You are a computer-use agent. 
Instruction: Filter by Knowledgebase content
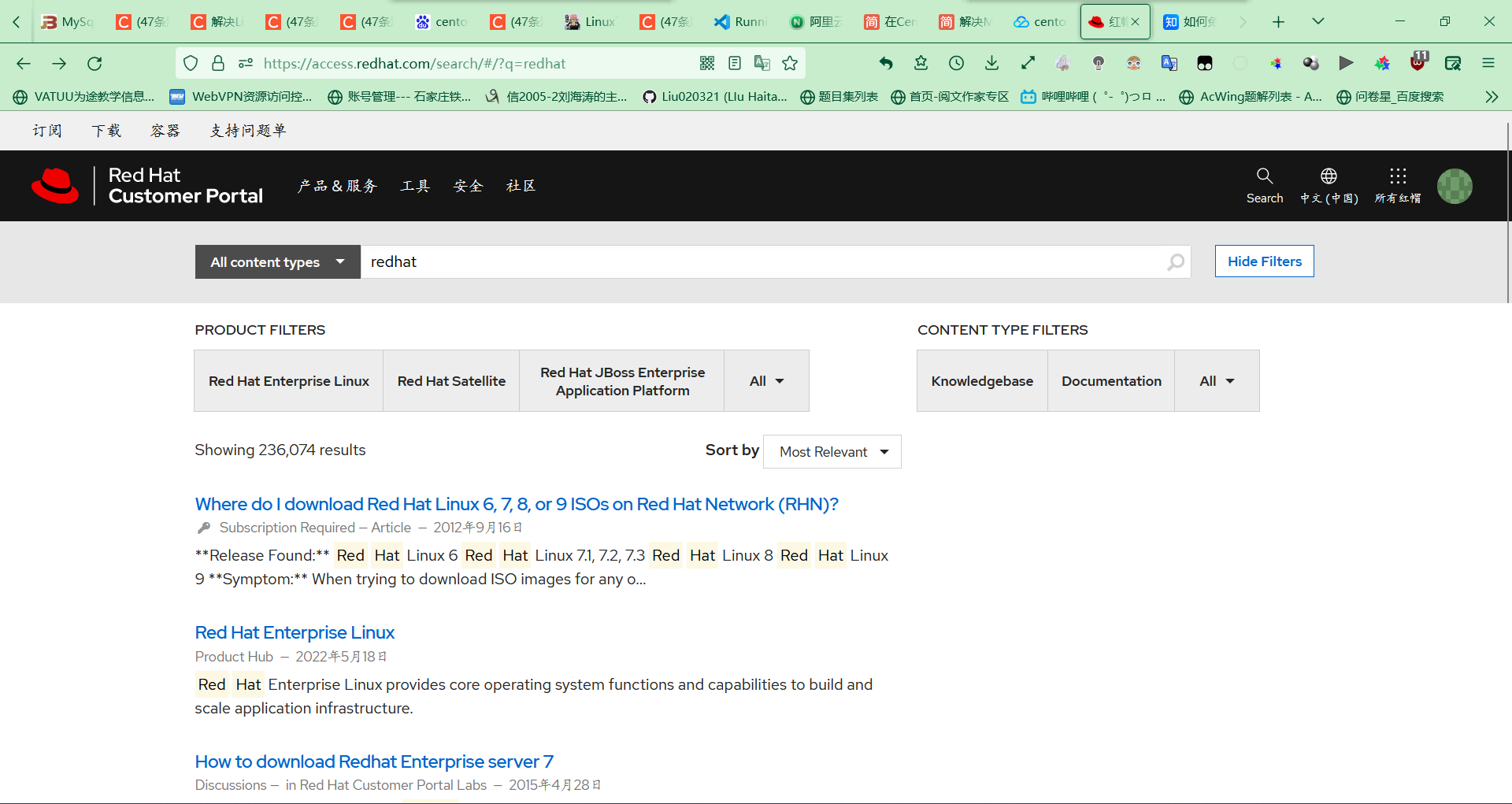click(982, 381)
